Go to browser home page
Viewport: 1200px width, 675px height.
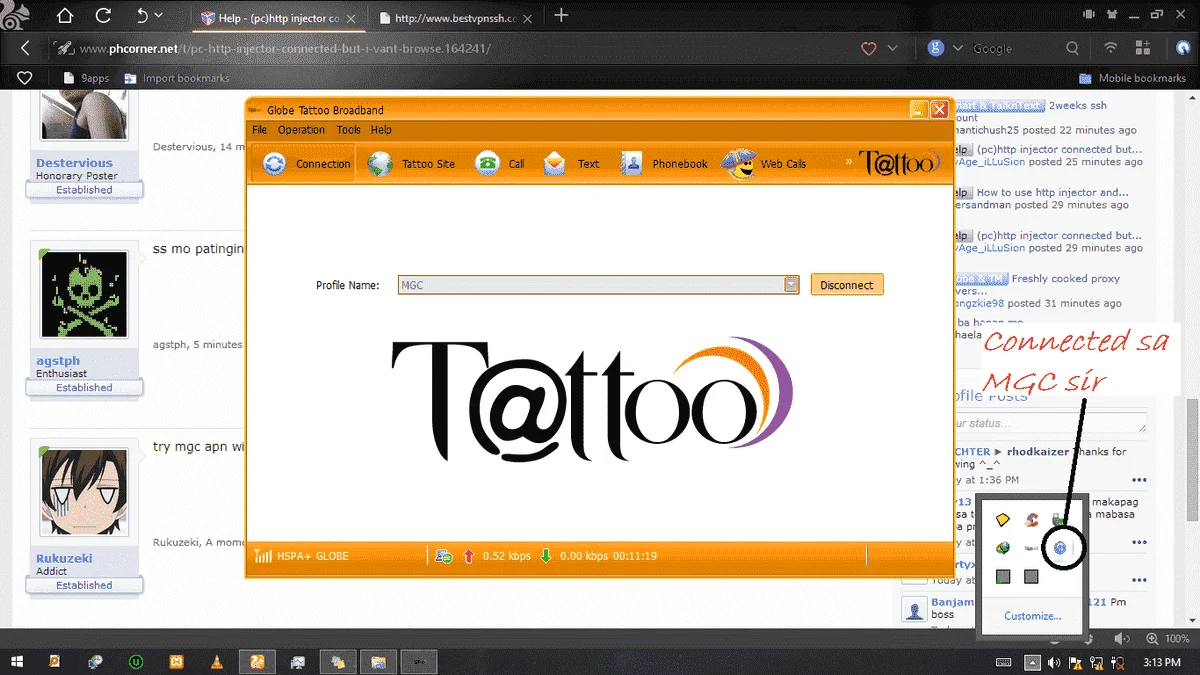pos(65,16)
